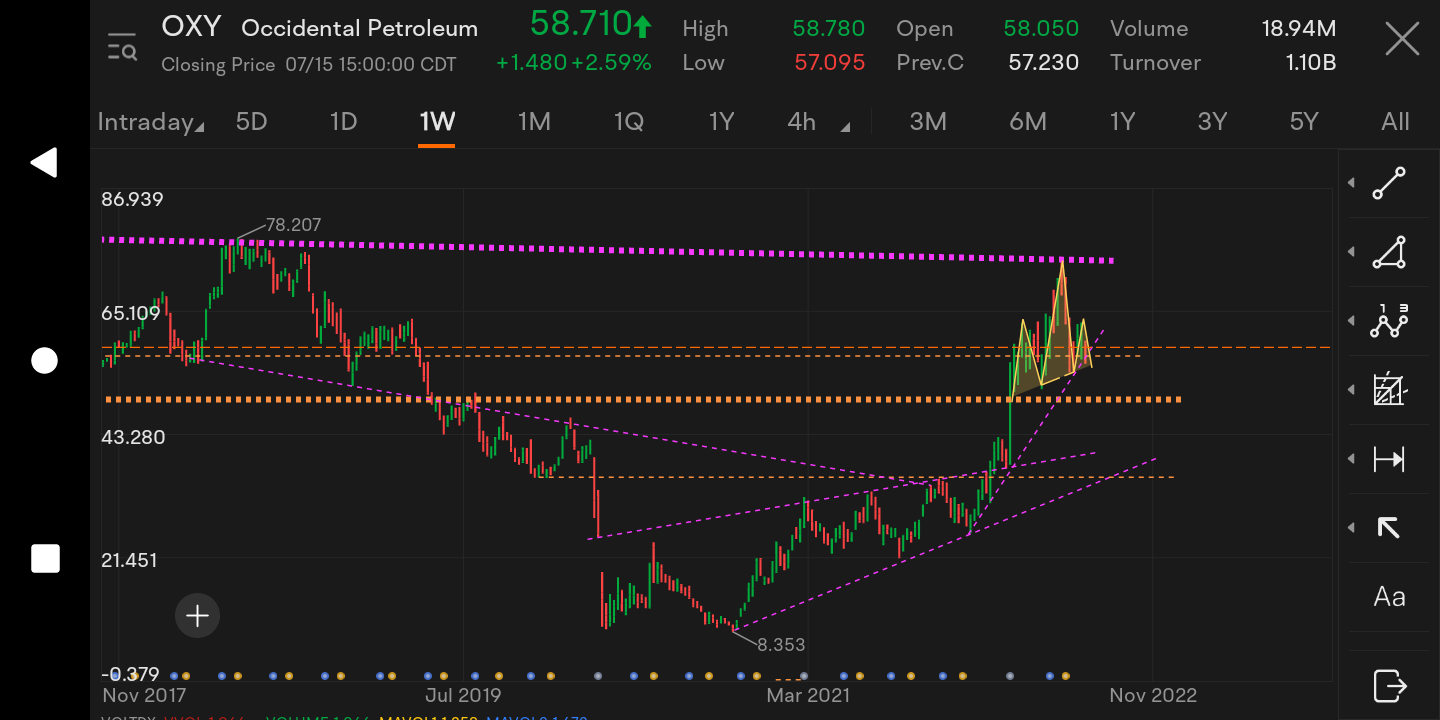Screen dimensions: 1440x720
Task: Open the 4h interval dropdown
Action: pyautogui.click(x=819, y=122)
